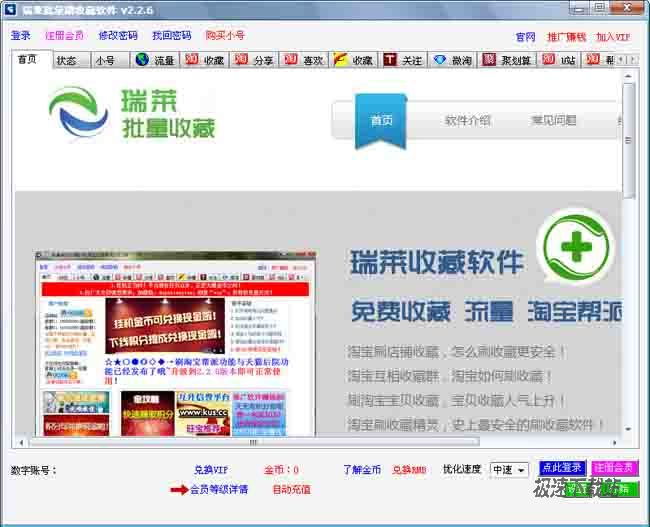Open the 关注 tab with T icon
Screen dimensions: 650x527
pos(402,60)
